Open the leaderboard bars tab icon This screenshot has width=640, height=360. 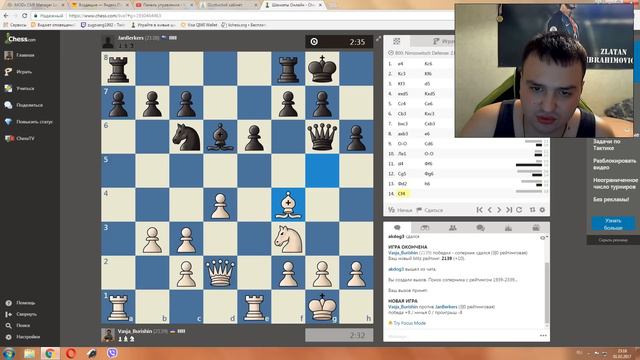coord(508,228)
